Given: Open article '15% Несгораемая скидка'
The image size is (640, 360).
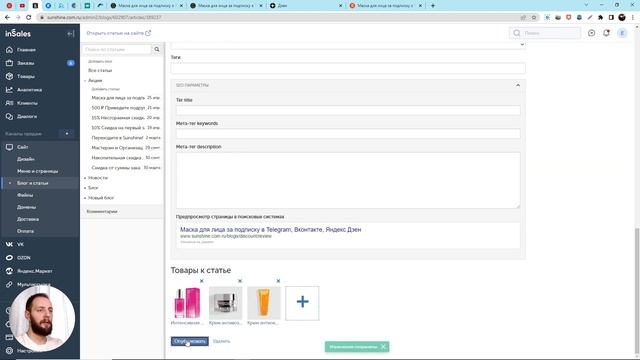Looking at the screenshot, I should click(118, 118).
